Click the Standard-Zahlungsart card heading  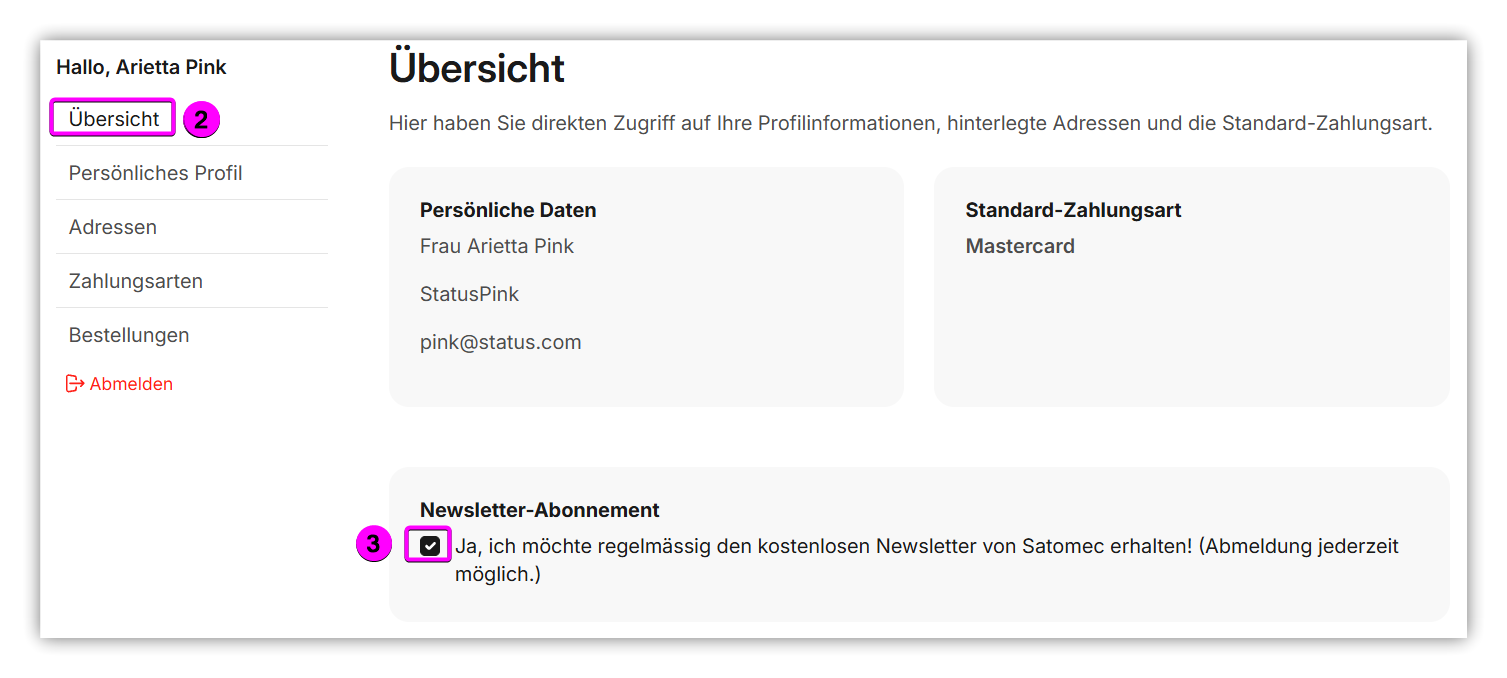pyautogui.click(x=1073, y=210)
